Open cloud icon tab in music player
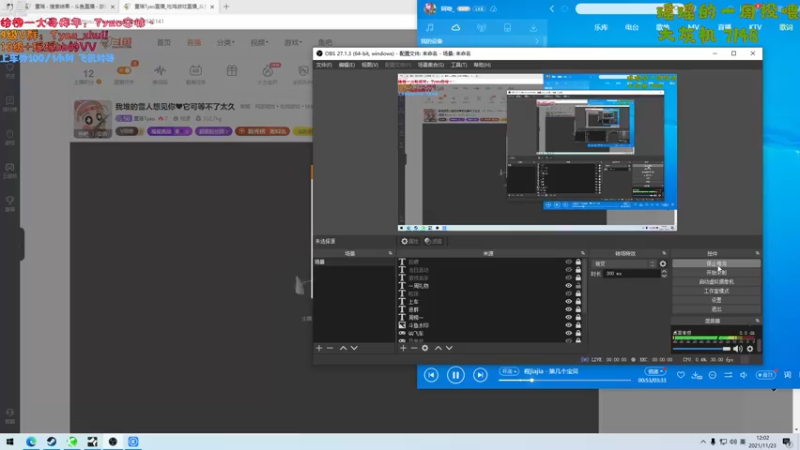This screenshot has height=450, width=800. [x=456, y=28]
